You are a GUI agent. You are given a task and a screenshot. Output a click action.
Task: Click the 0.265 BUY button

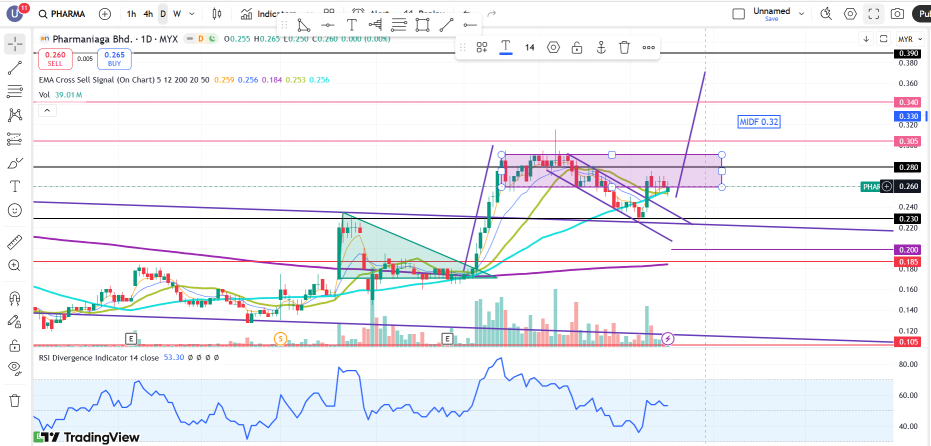[x=114, y=59]
